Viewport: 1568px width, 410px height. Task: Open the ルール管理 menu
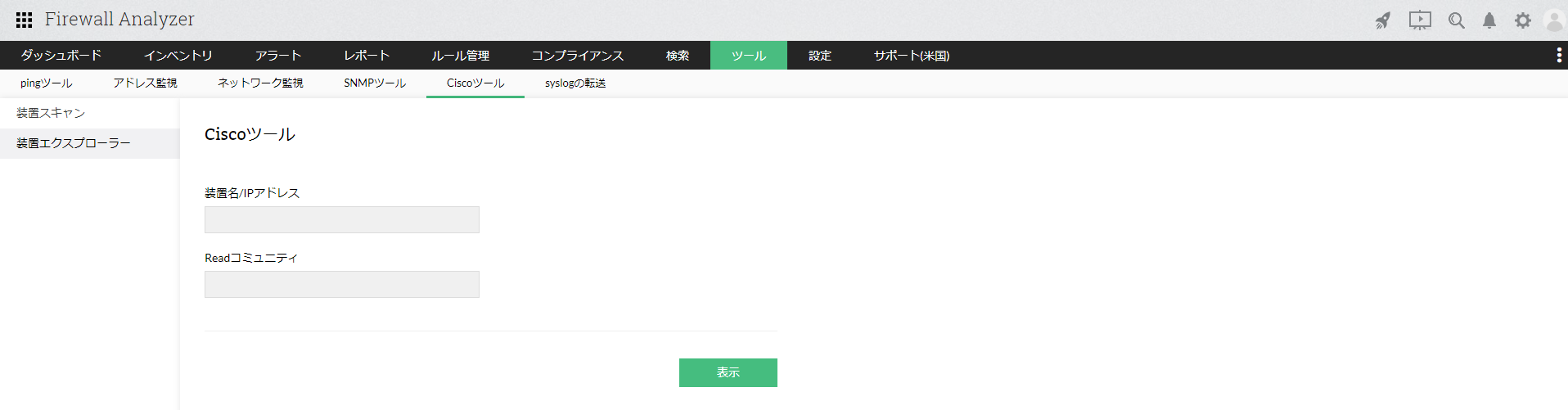(x=461, y=56)
